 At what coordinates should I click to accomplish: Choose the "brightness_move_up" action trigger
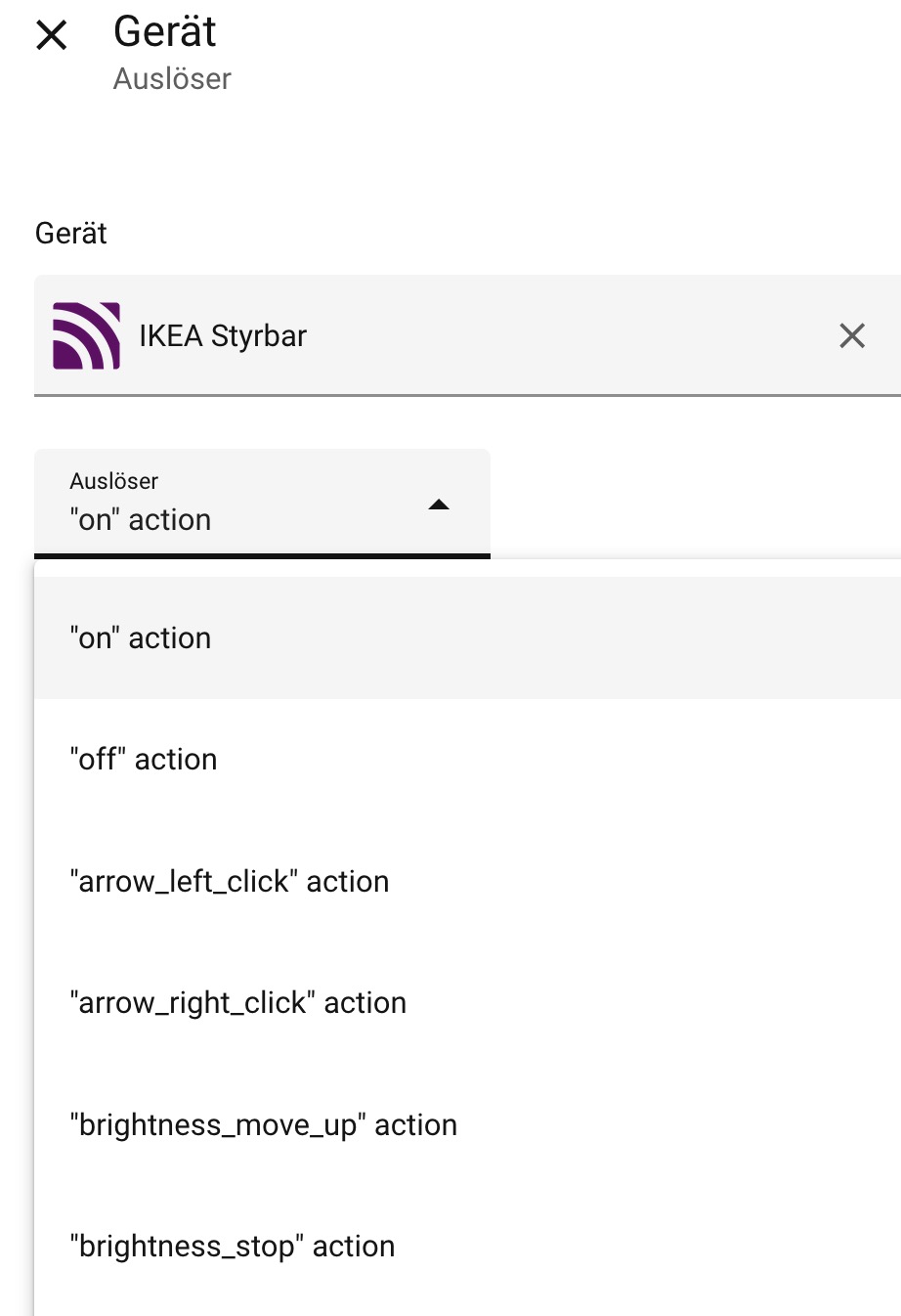[264, 1125]
